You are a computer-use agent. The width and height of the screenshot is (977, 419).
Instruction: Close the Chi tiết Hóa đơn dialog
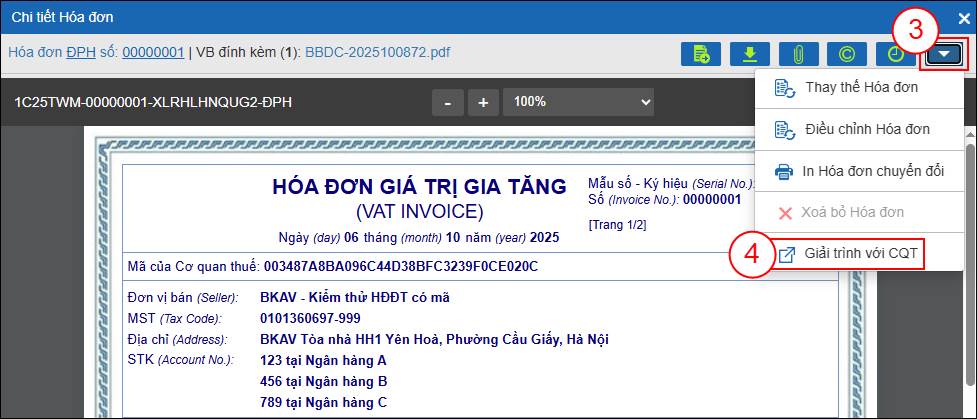(963, 17)
